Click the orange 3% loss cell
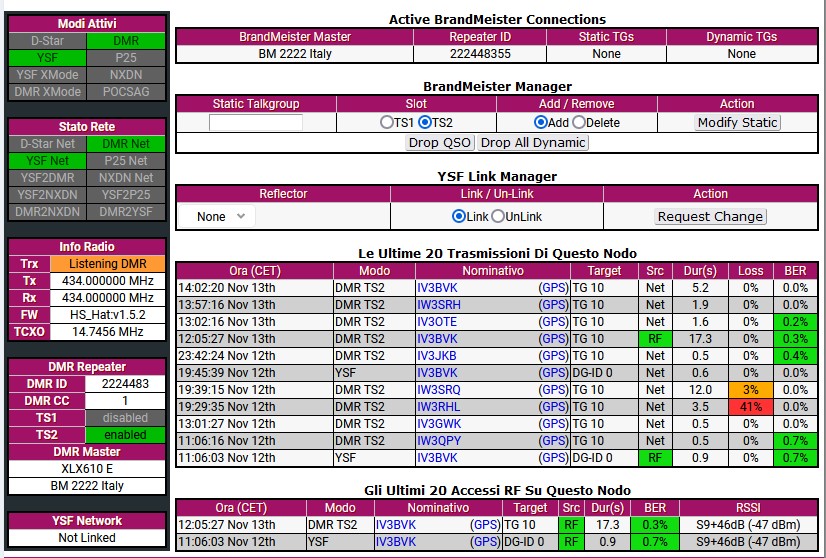This screenshot has height=558, width=826. [x=751, y=390]
